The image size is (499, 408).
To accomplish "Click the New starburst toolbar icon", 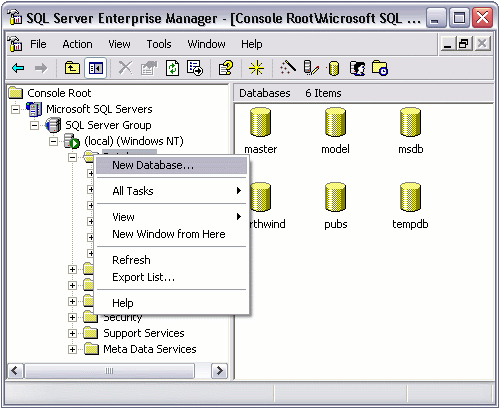I will coord(256,68).
